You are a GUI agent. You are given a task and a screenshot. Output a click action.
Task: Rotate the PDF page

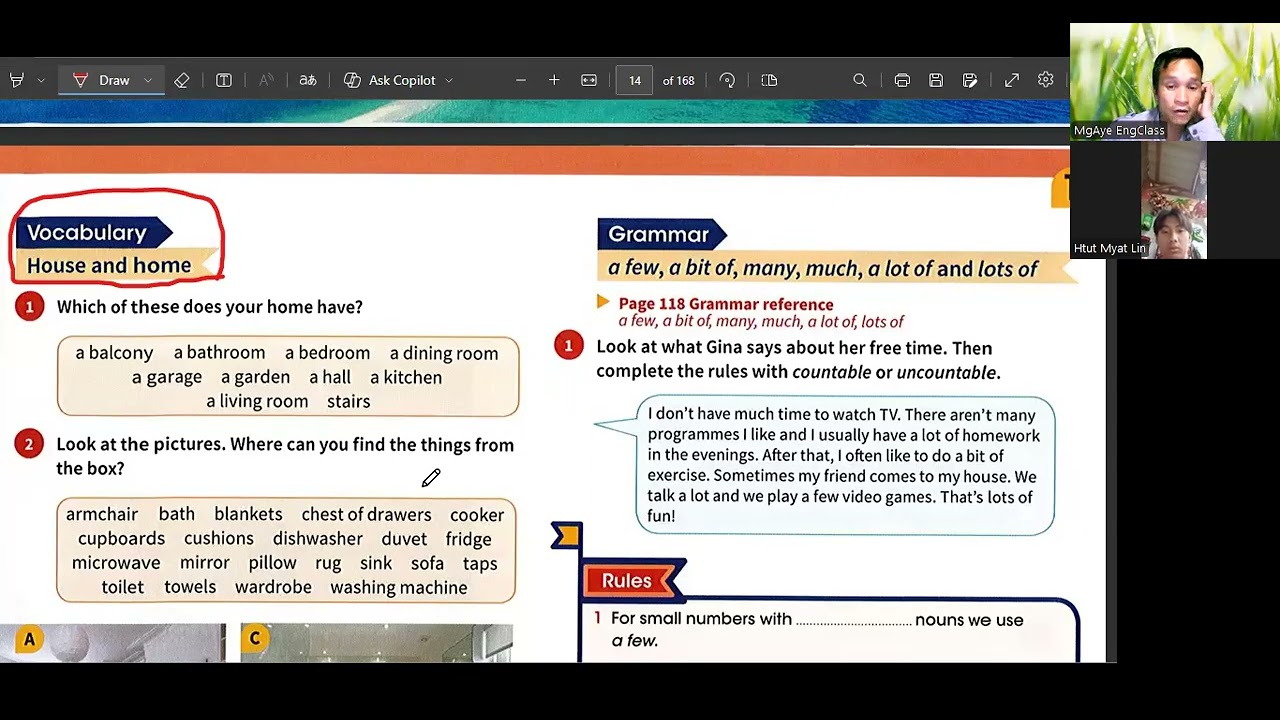[x=727, y=80]
